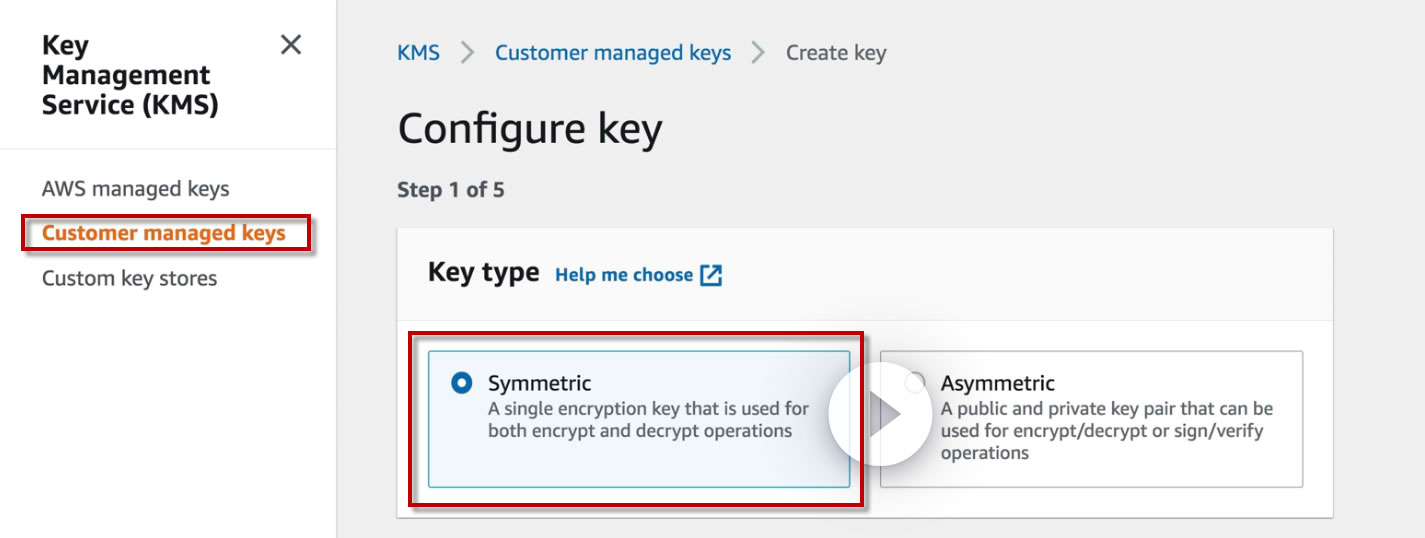This screenshot has height=538, width=1425.
Task: Navigate to the KMS breadcrumb link
Action: coord(418,53)
